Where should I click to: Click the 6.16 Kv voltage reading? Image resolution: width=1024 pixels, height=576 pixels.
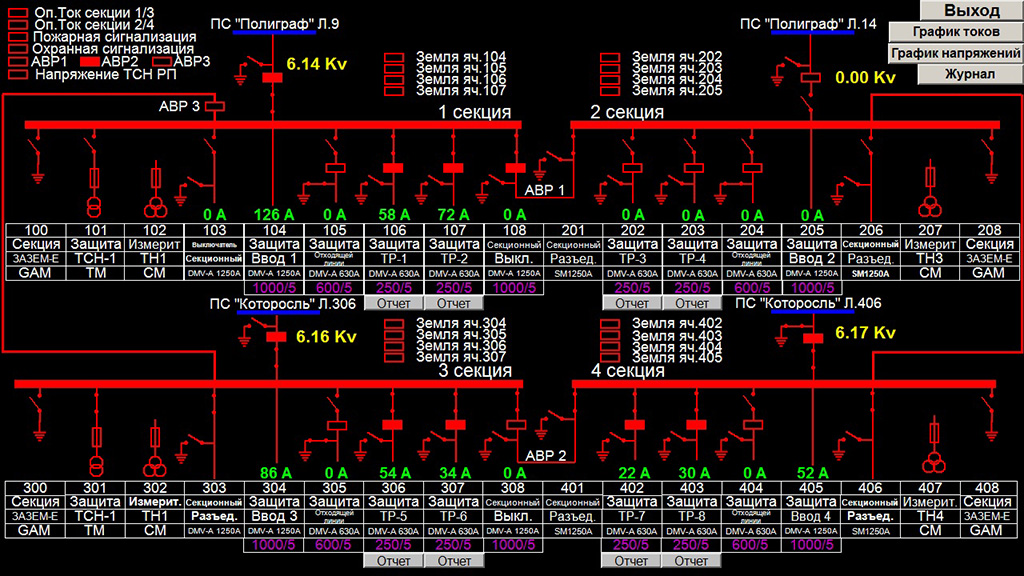point(326,337)
